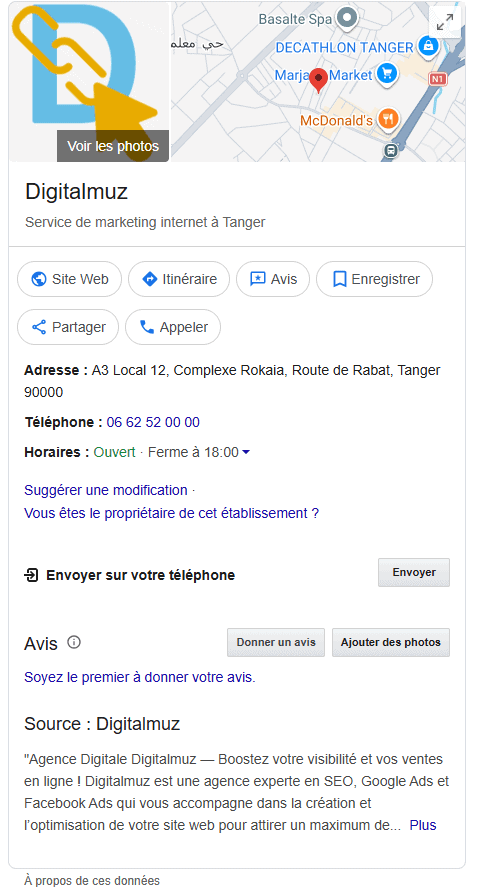Click phone number 06 62 52 00 00

click(153, 422)
